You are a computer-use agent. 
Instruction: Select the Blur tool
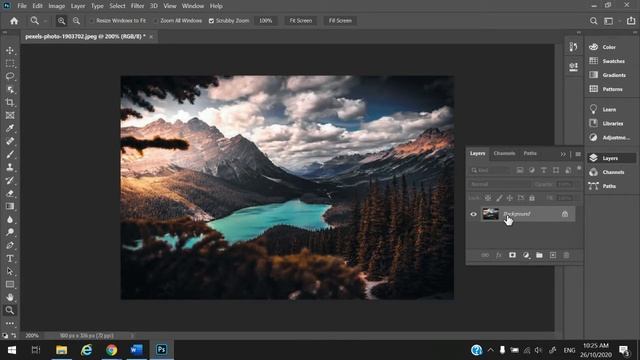(x=10, y=219)
